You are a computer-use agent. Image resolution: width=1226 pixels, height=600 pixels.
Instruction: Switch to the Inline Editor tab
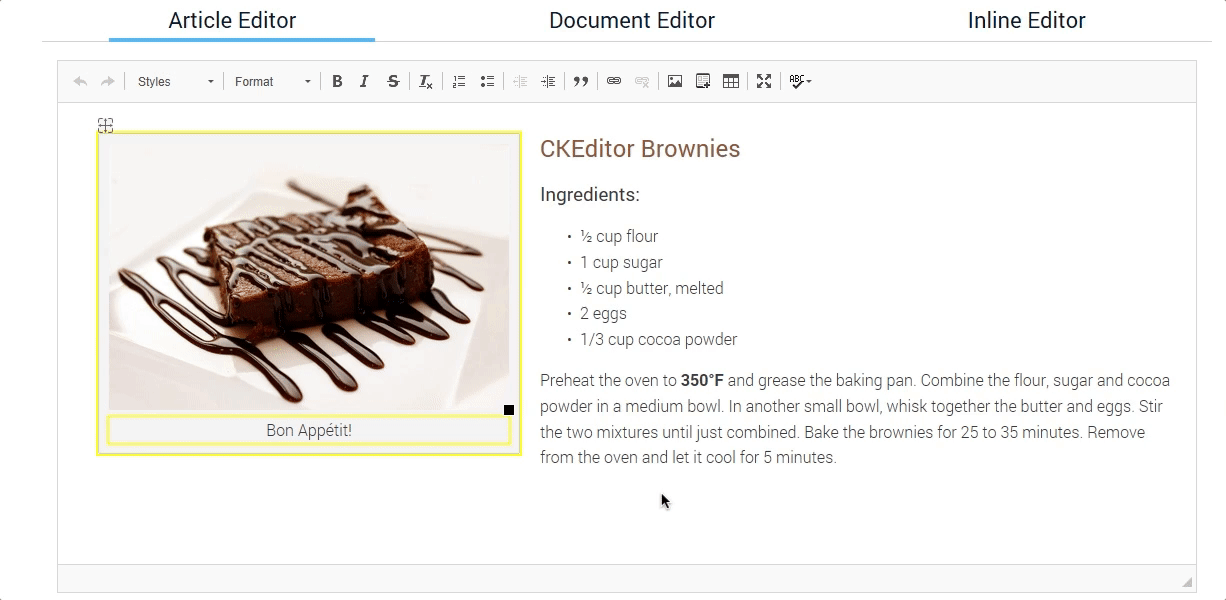click(x=1027, y=20)
